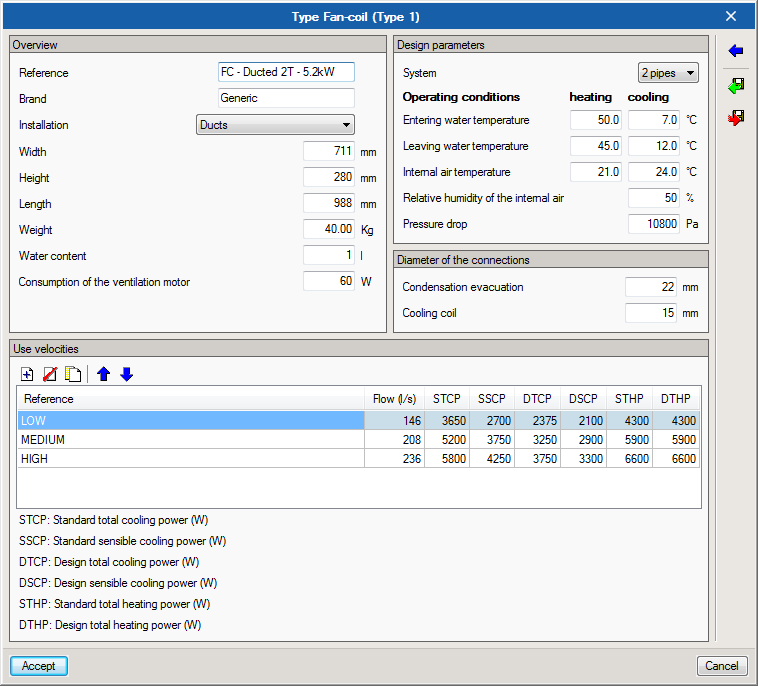The height and width of the screenshot is (686, 758).
Task: Click the green arrow disk import icon
Action: click(x=736, y=86)
